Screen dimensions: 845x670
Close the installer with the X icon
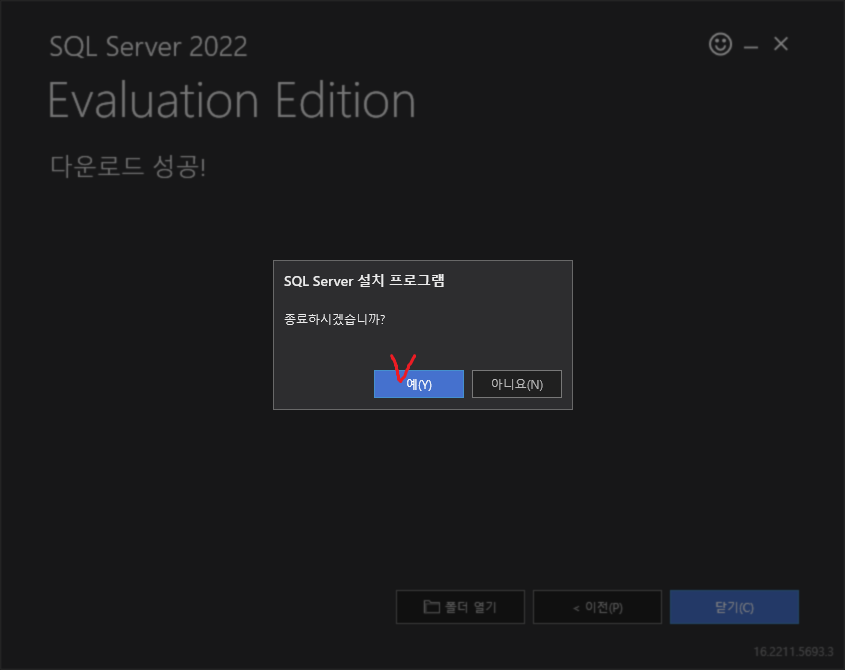click(781, 44)
